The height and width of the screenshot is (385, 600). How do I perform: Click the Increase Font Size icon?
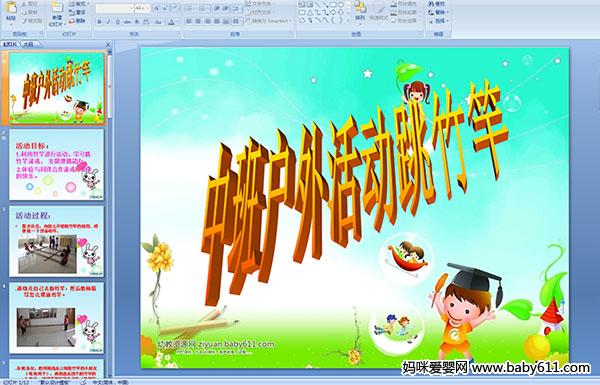pos(157,8)
